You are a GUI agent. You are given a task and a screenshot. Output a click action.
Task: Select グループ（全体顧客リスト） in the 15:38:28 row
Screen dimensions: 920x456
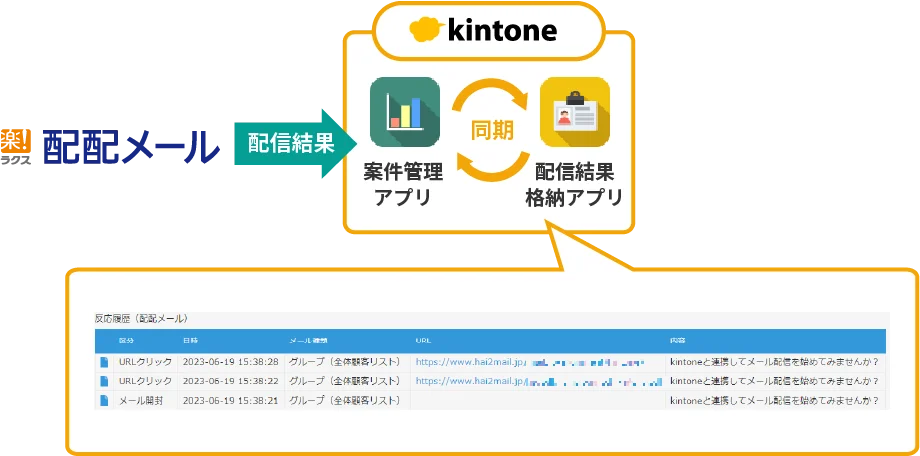click(345, 362)
